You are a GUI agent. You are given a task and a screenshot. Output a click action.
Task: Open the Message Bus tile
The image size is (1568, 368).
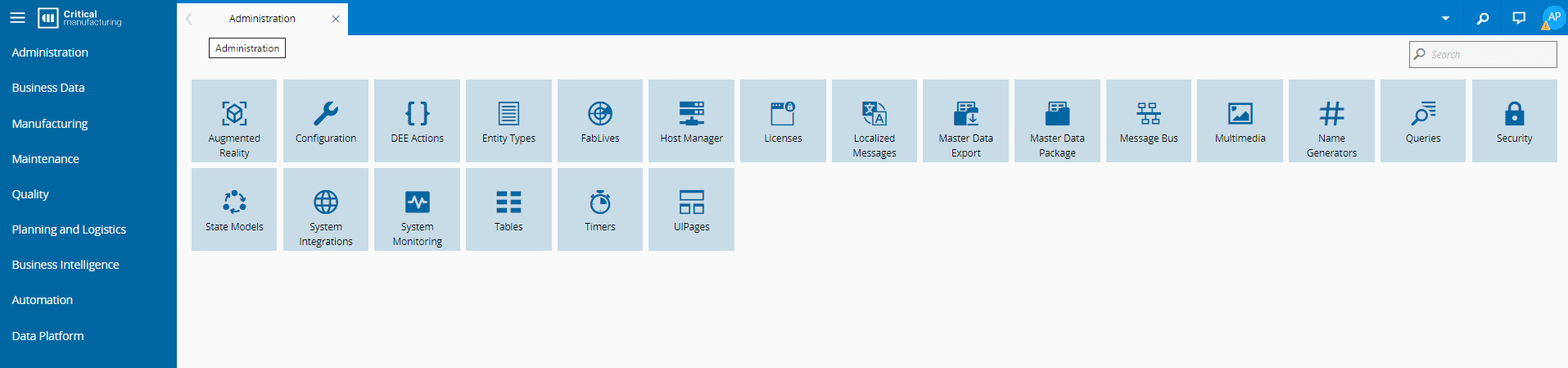pyautogui.click(x=1149, y=120)
